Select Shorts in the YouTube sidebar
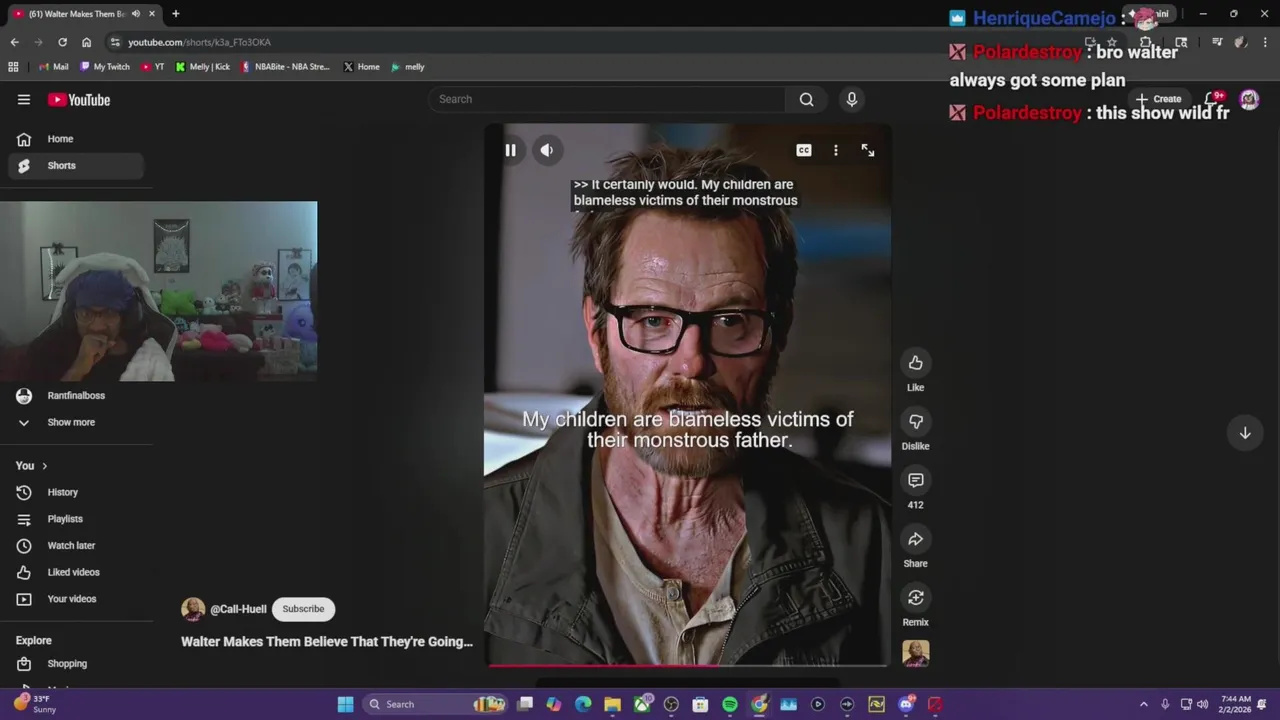The image size is (1280, 720). tap(76, 166)
